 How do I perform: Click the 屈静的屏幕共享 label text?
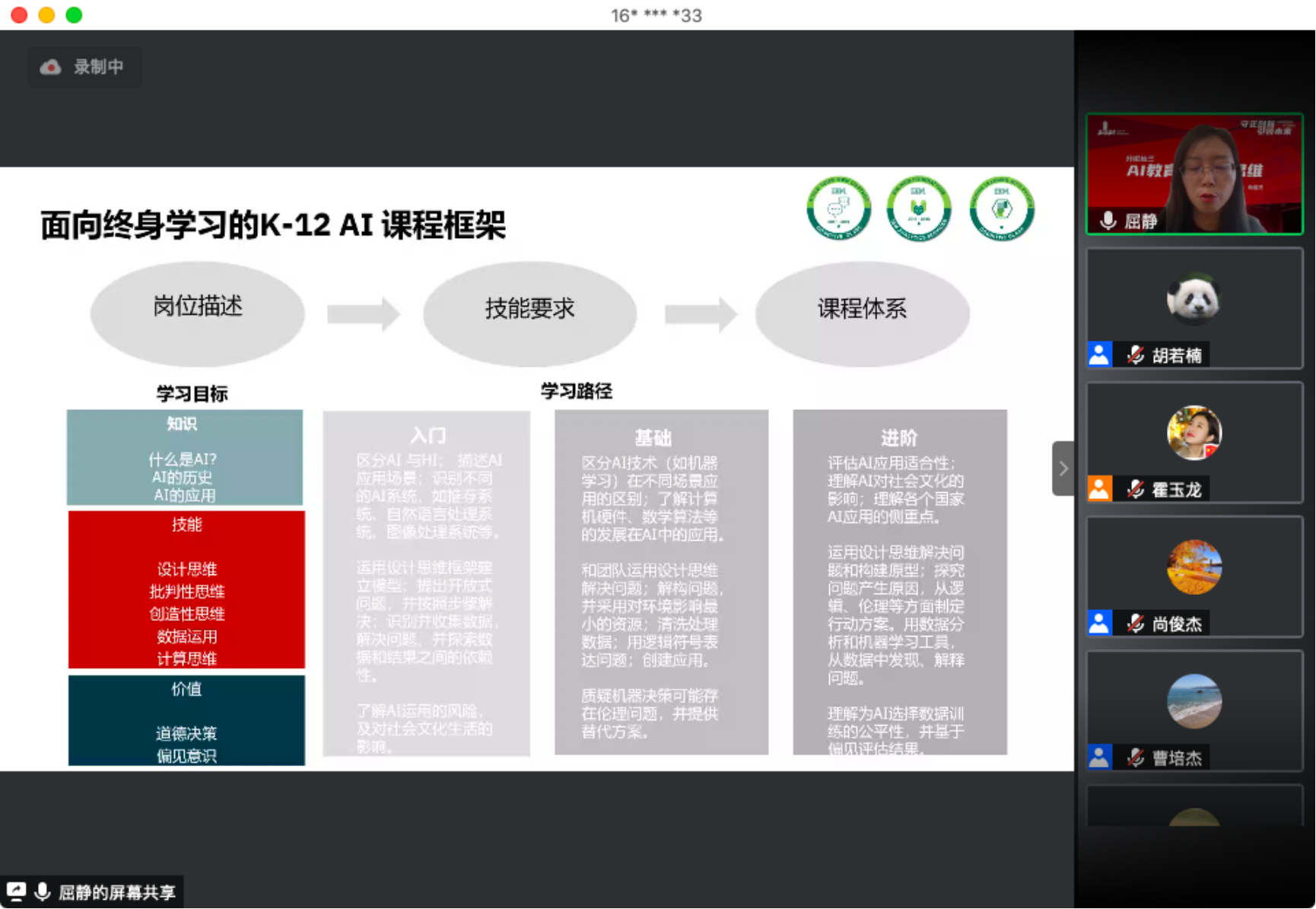pos(117,892)
